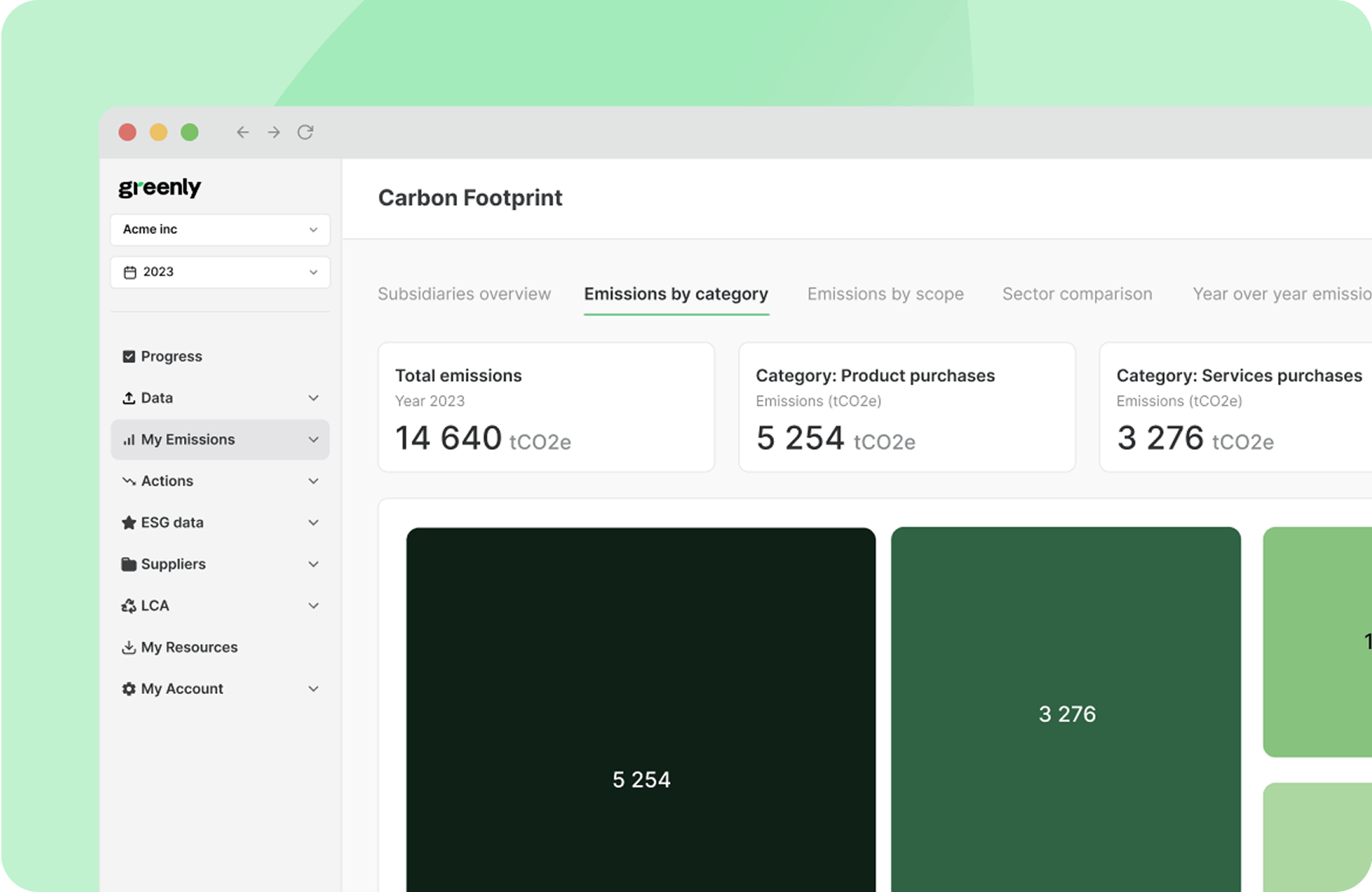The width and height of the screenshot is (1372, 892).
Task: Click the Category: Product purchases card
Action: tap(907, 407)
